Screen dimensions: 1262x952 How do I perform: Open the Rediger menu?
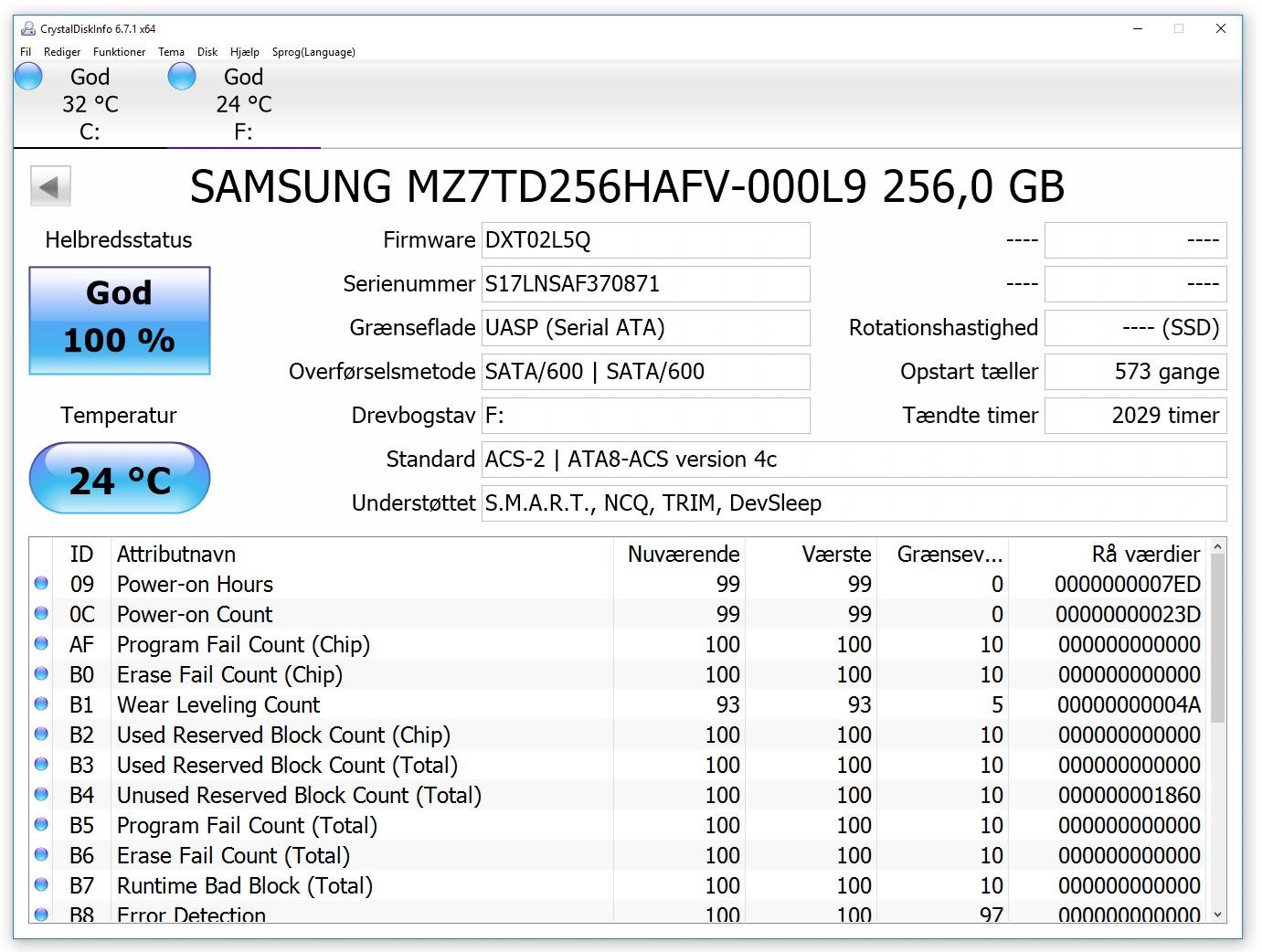[62, 52]
